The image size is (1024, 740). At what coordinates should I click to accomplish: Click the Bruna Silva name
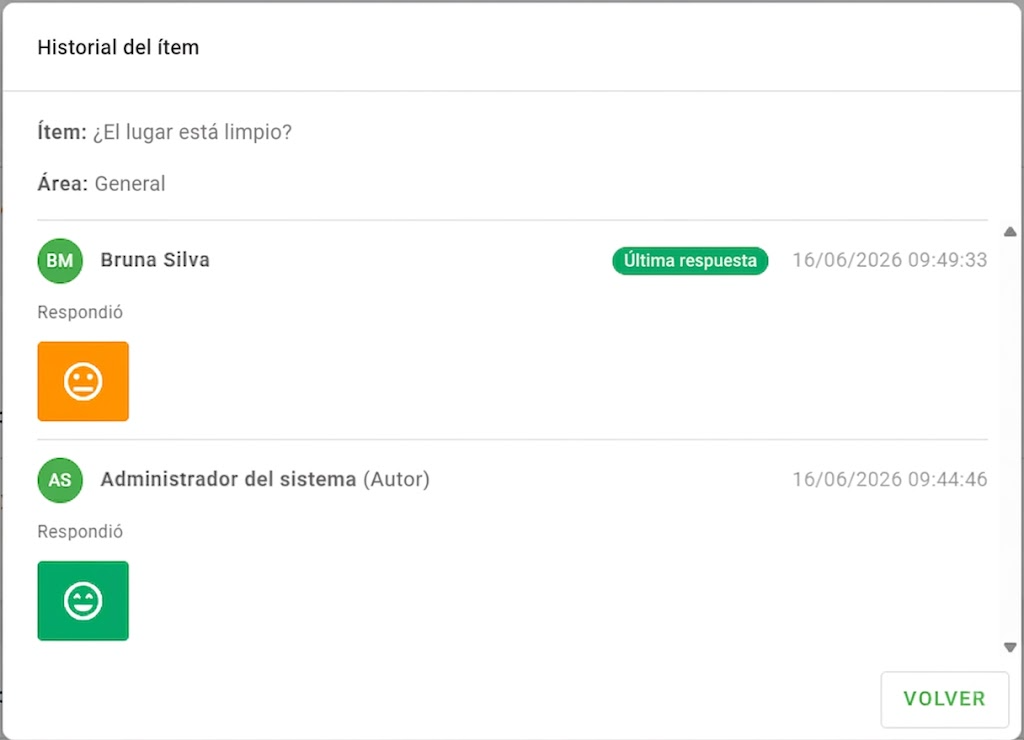(x=155, y=260)
